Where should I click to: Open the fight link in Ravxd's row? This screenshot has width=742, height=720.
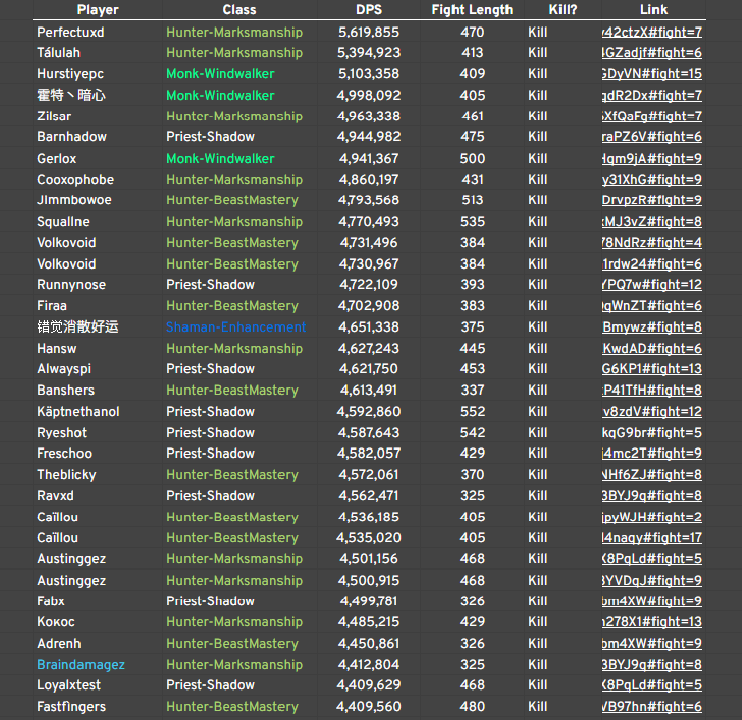tap(652, 495)
